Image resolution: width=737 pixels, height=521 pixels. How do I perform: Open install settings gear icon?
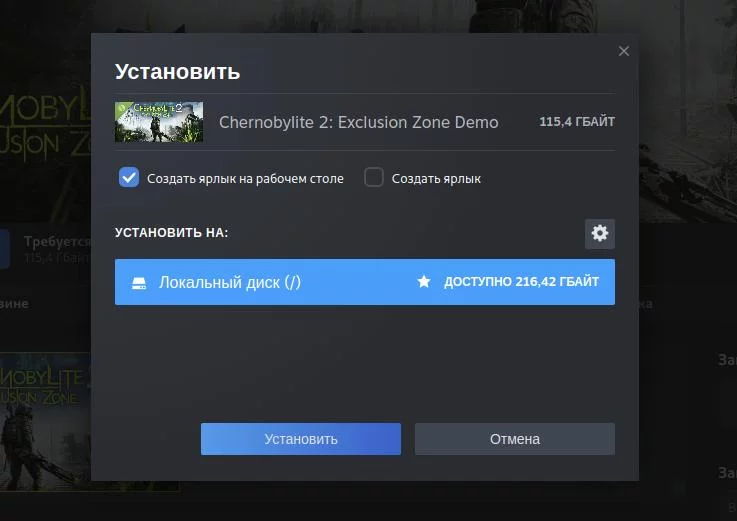599,233
